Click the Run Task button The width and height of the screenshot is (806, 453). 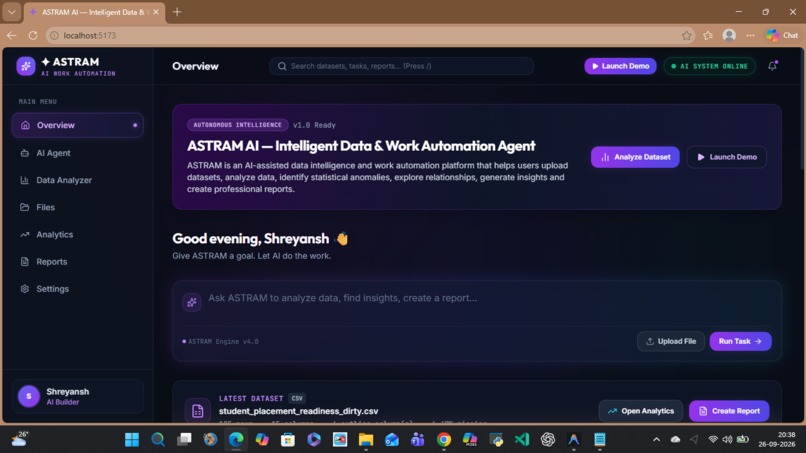pyautogui.click(x=740, y=341)
